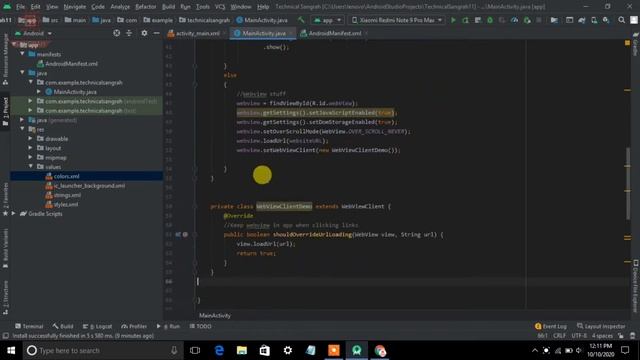The height and width of the screenshot is (360, 640).
Task: Open the app run configuration dropdown
Action: point(327,20)
